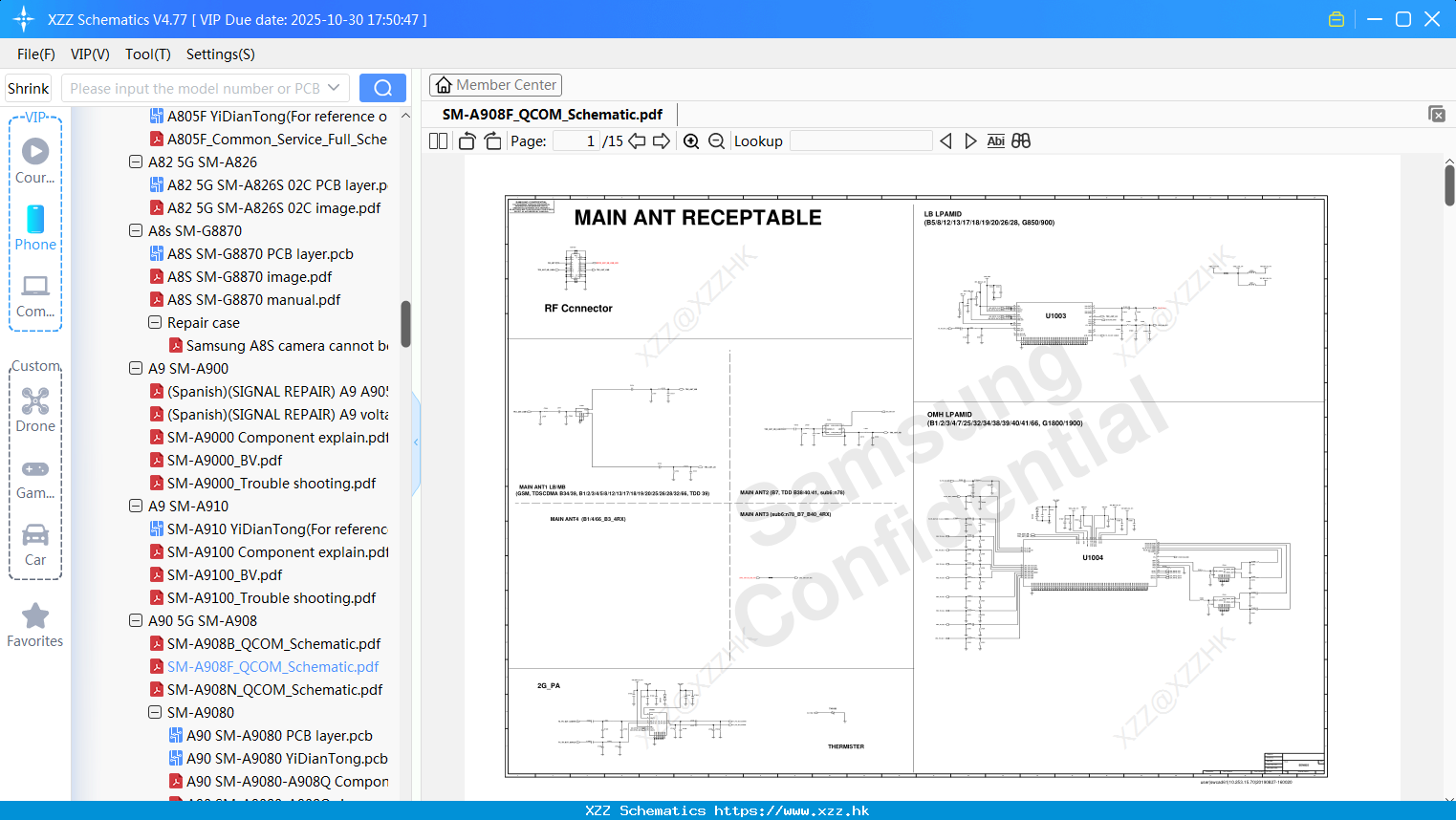This screenshot has height=820, width=1456.
Task: Open A82 5G SM-A826S 02C image.pdf
Action: (x=265, y=207)
